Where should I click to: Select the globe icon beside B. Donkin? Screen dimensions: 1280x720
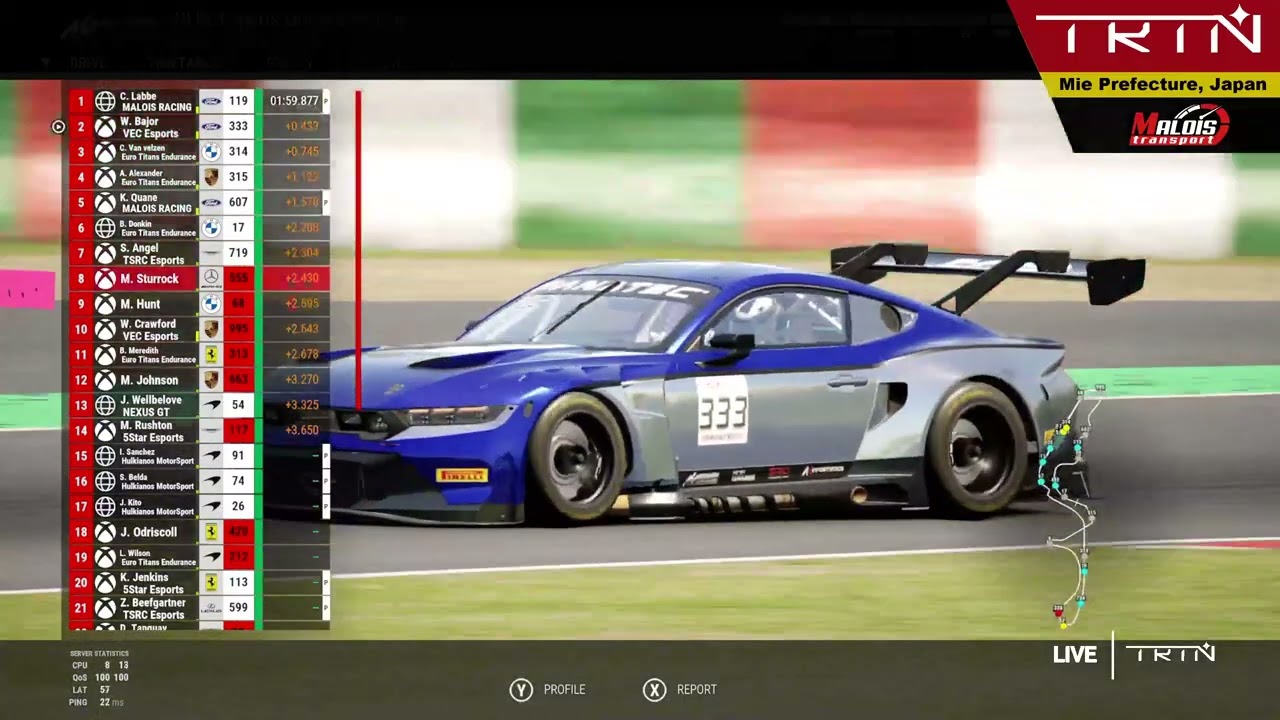pos(105,228)
